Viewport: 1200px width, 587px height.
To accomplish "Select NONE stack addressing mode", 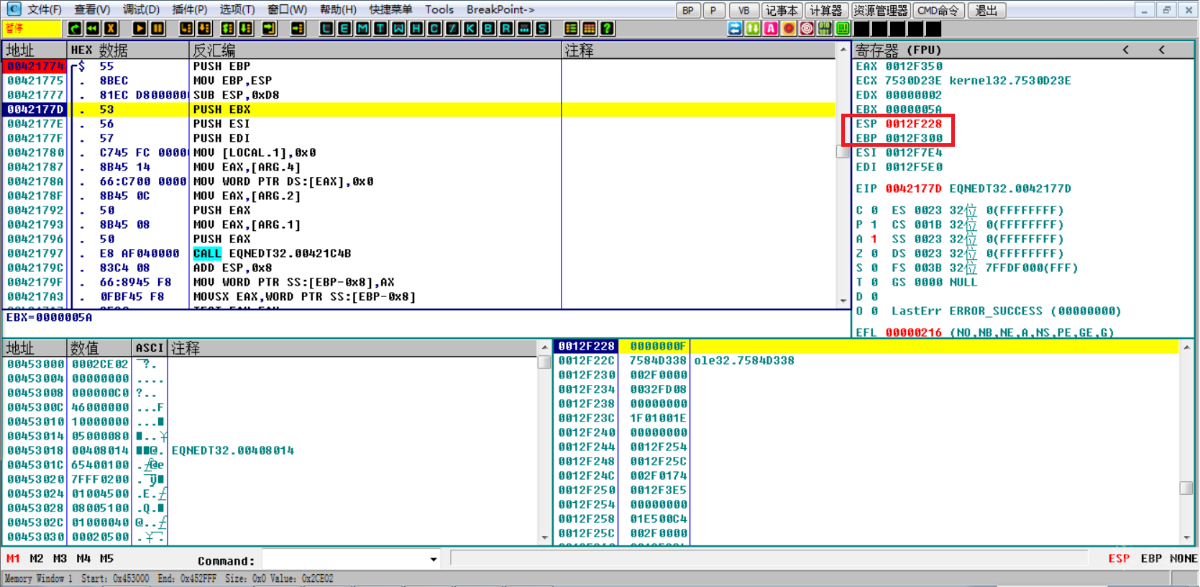I will pyautogui.click(x=1183, y=559).
